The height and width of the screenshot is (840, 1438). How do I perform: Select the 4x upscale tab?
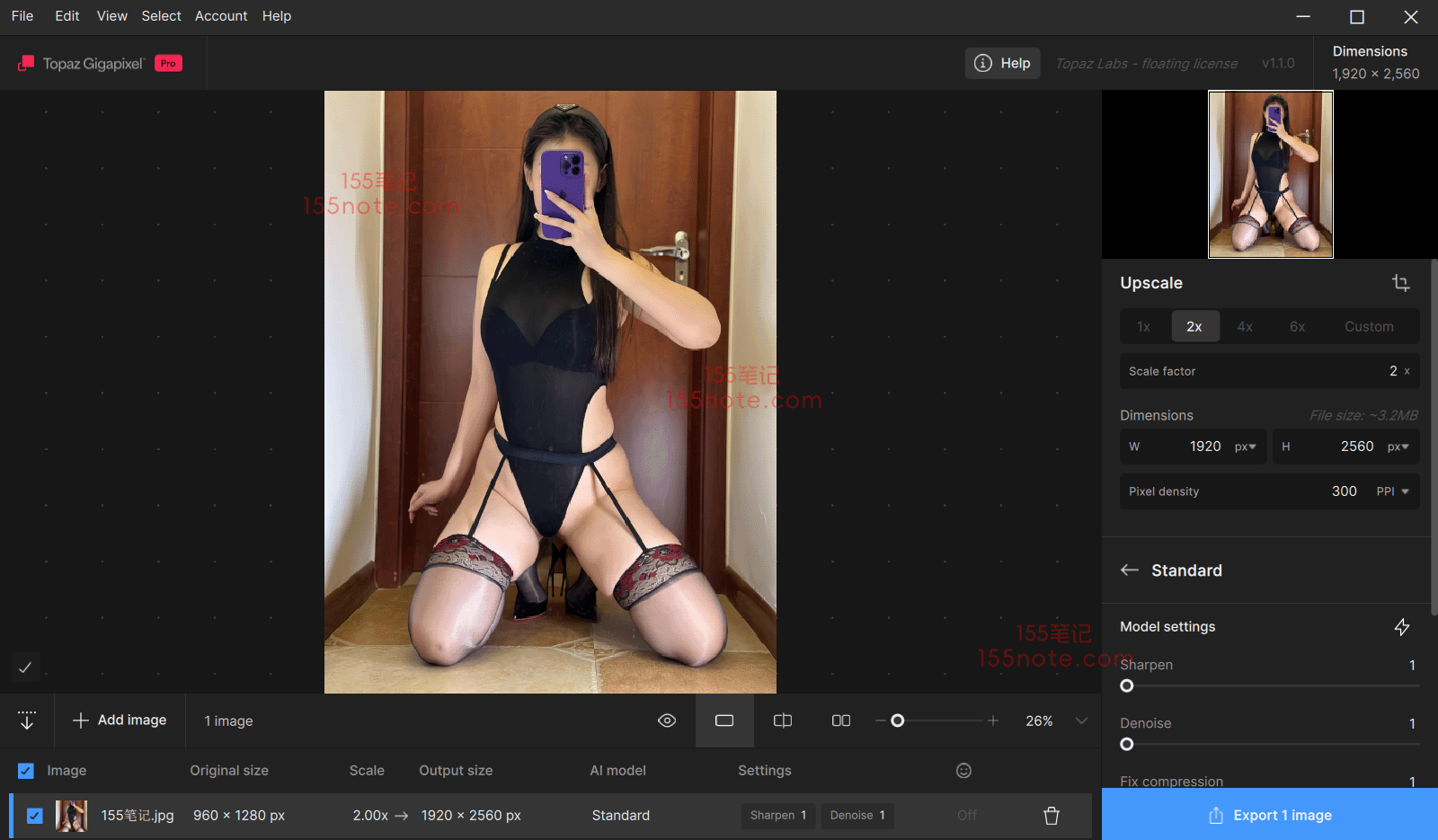tap(1245, 326)
